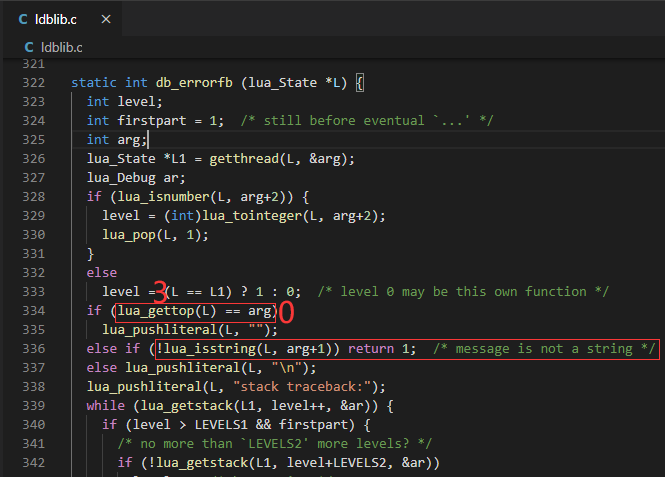Click the 'still before eventual' comment
The image size is (665, 477).
(x=367, y=121)
